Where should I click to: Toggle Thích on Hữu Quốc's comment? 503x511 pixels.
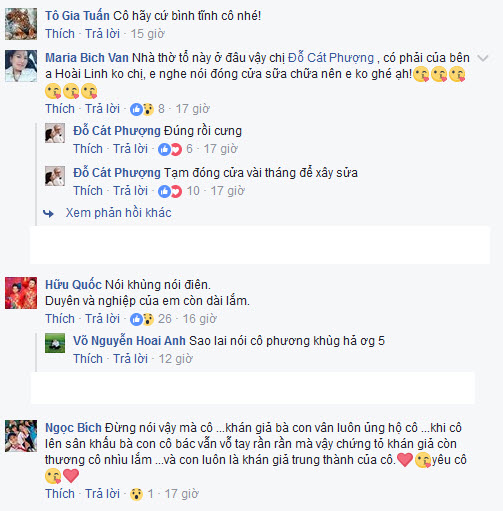tap(60, 319)
